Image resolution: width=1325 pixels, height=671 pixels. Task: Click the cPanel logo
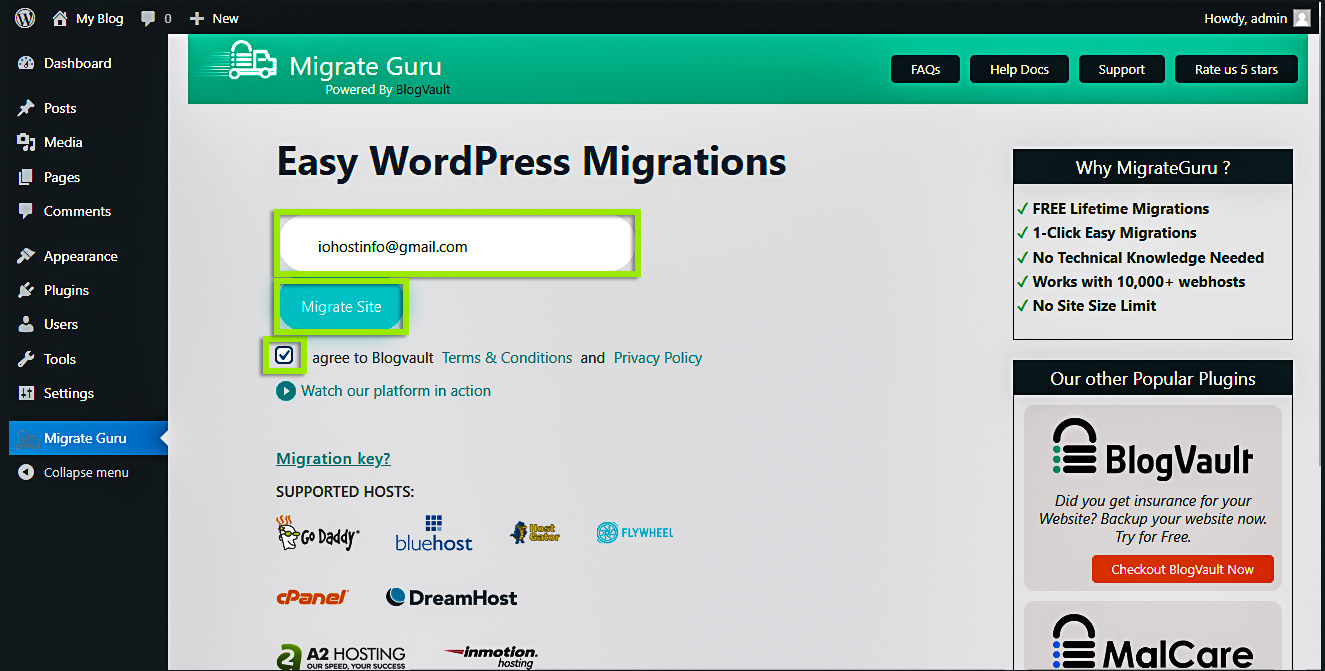pos(313,596)
